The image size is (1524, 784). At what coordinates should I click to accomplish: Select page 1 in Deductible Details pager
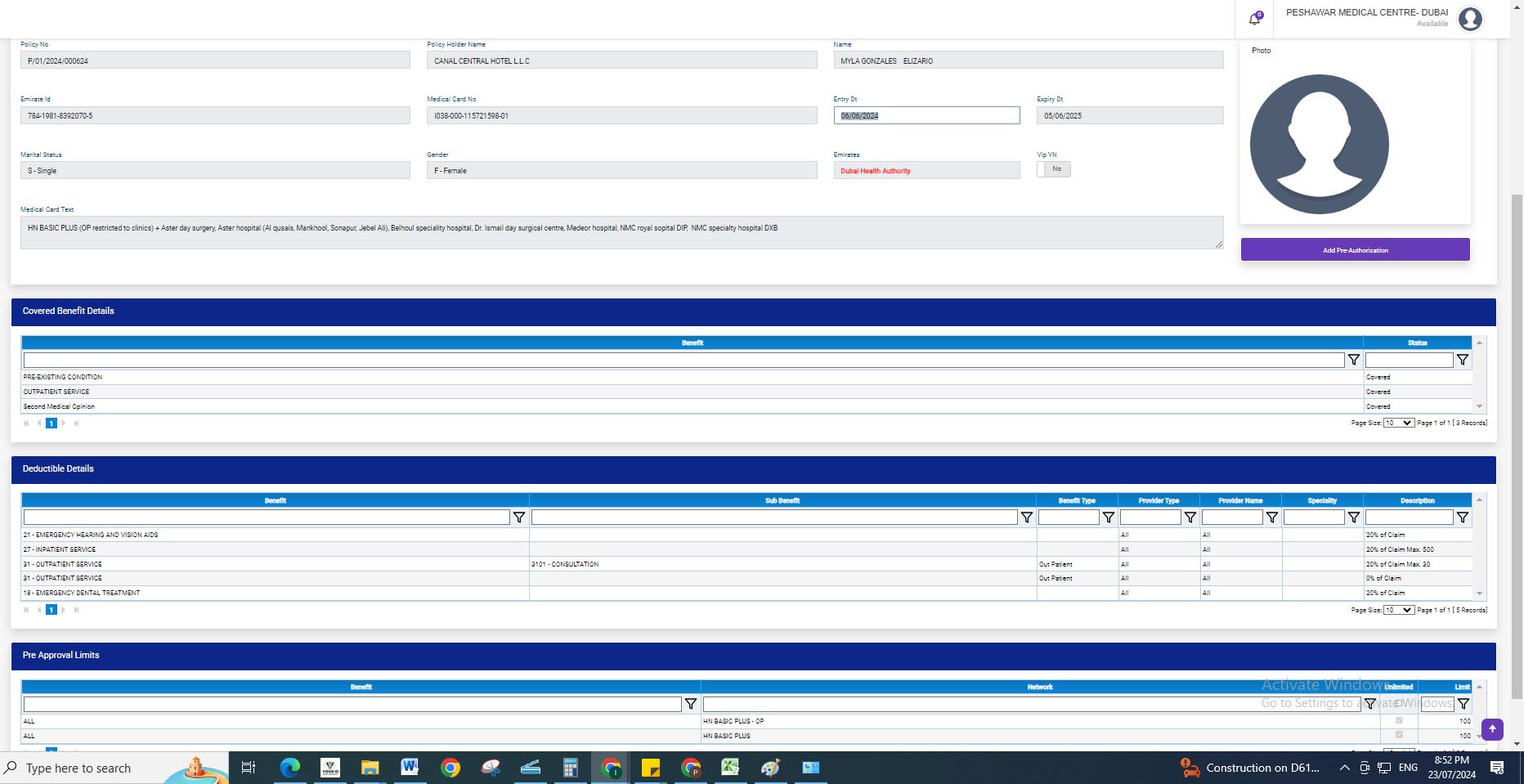[x=52, y=610]
